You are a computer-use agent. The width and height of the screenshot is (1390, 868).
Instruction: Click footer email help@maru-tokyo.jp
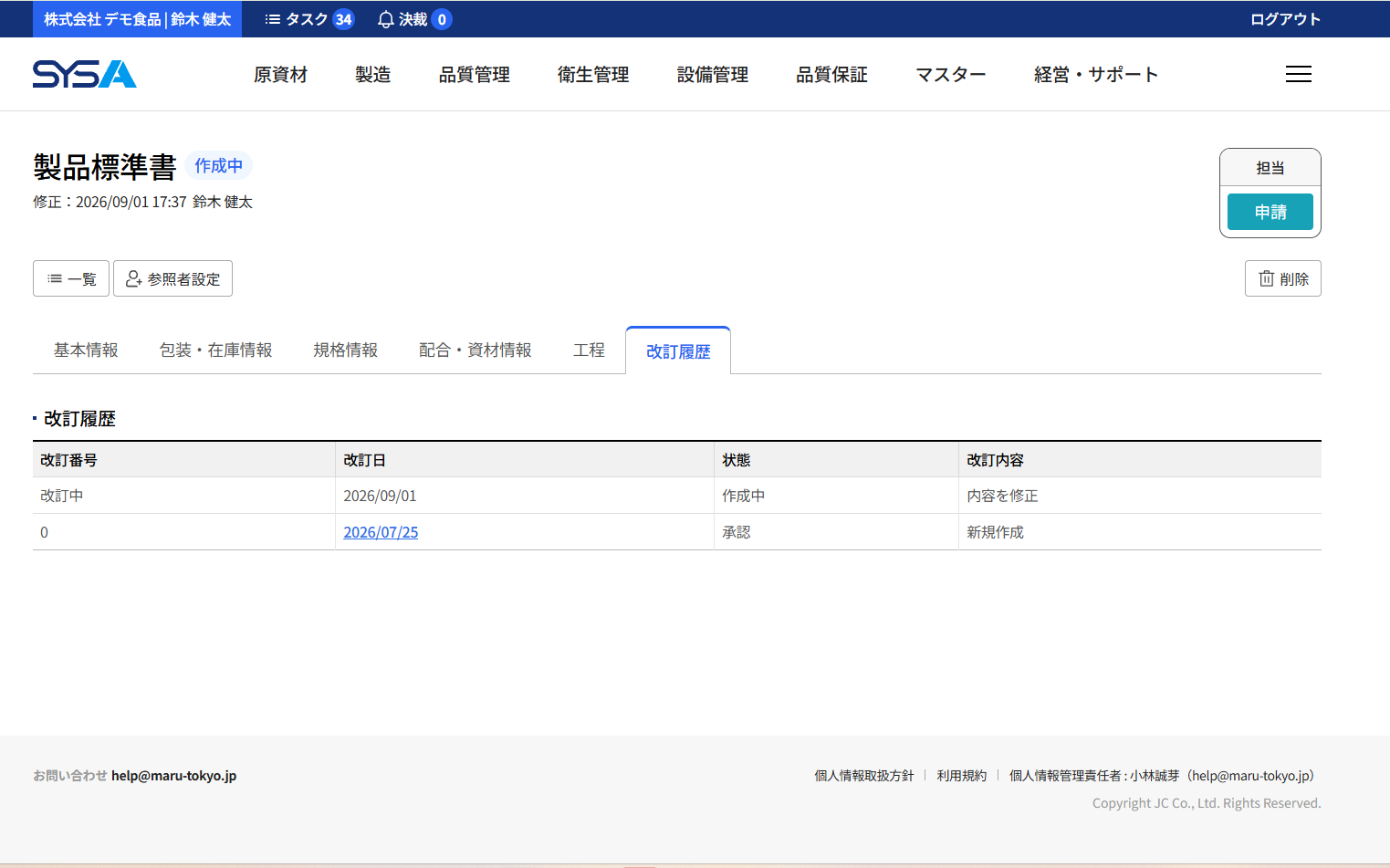(x=173, y=776)
